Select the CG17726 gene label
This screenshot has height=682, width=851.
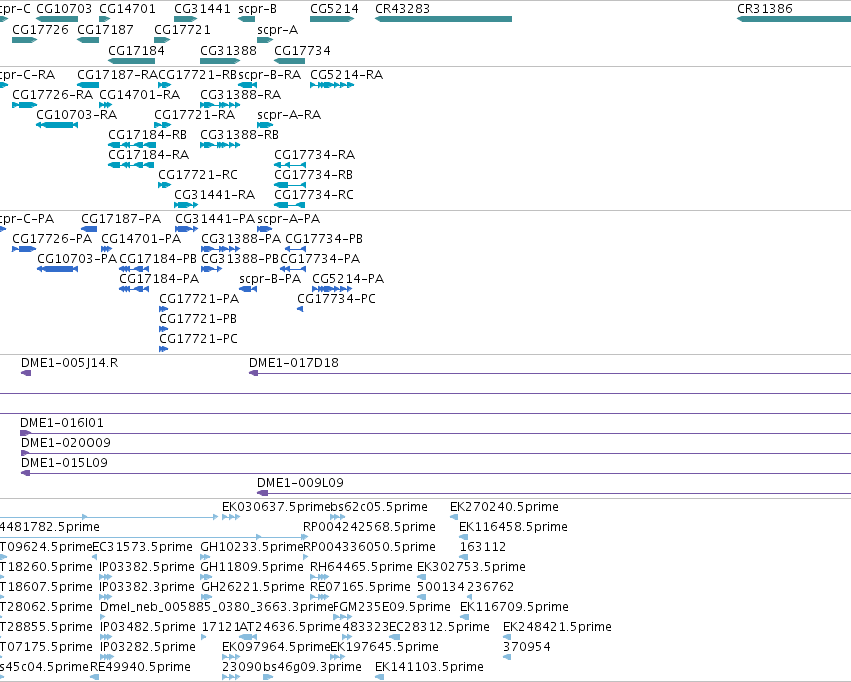point(40,30)
